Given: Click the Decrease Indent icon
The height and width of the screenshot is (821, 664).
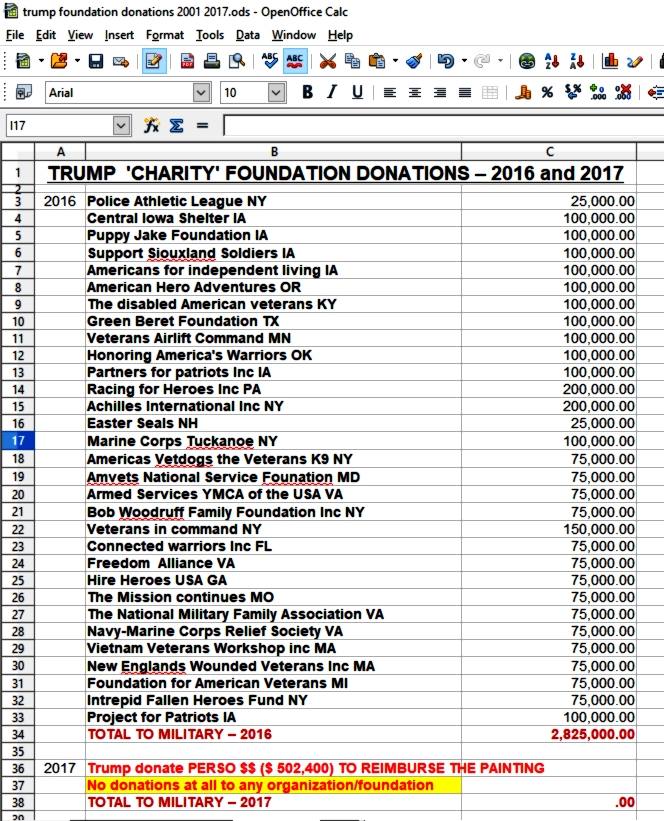Looking at the screenshot, I should pos(656,93).
